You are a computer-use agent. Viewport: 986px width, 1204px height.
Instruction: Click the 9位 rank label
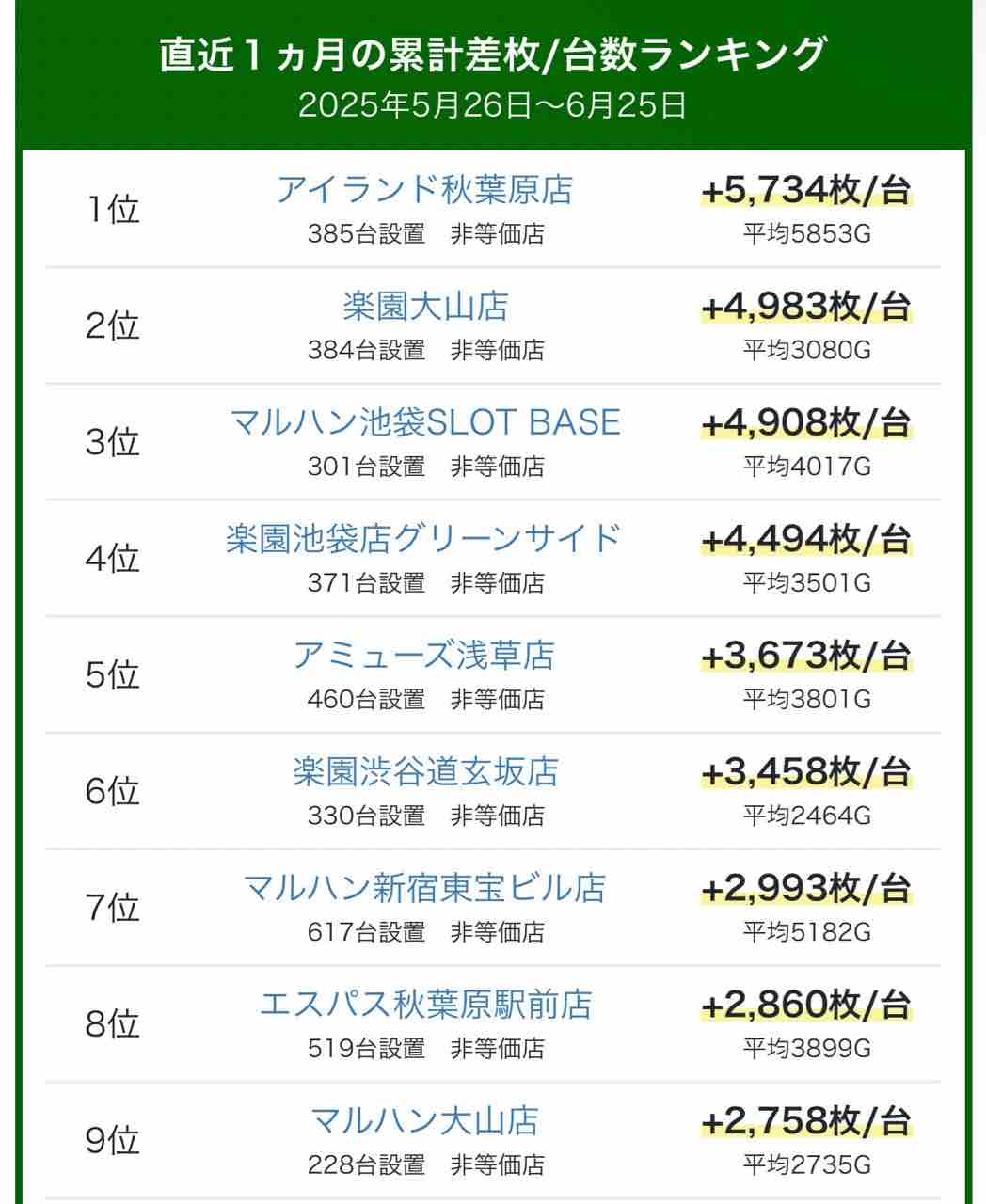click(113, 1140)
